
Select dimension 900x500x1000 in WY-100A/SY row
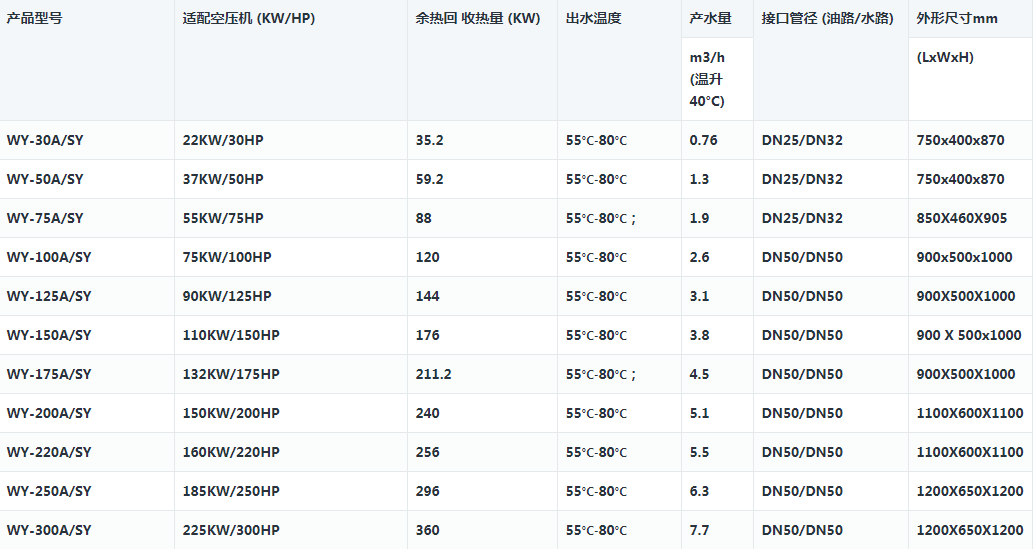point(964,257)
